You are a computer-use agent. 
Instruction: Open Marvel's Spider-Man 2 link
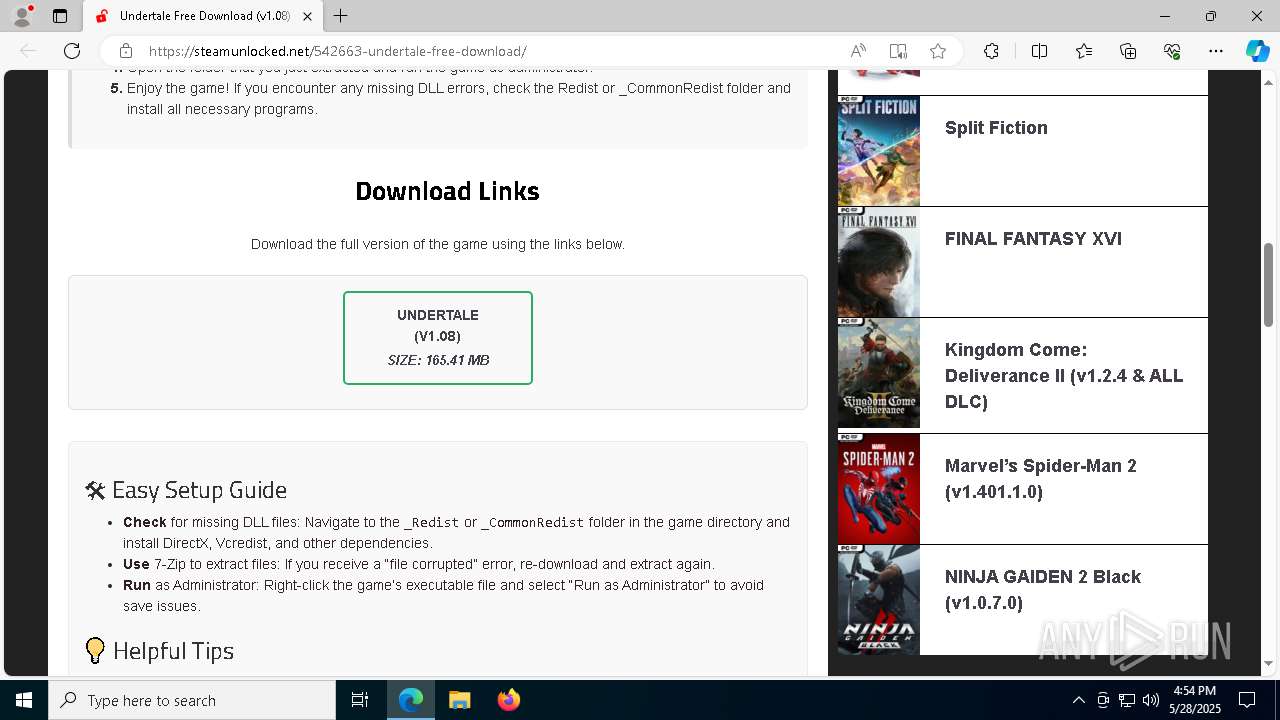click(1041, 479)
